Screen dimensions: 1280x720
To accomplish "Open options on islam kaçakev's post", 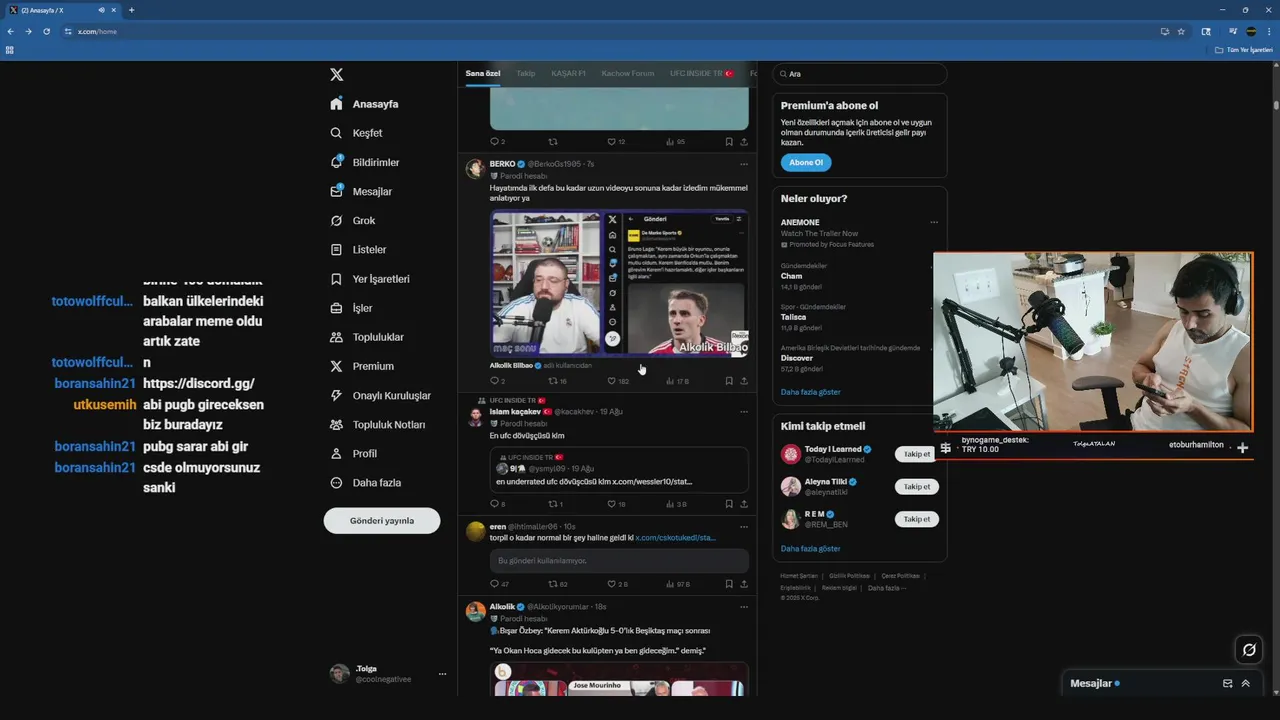I will pyautogui.click(x=743, y=411).
